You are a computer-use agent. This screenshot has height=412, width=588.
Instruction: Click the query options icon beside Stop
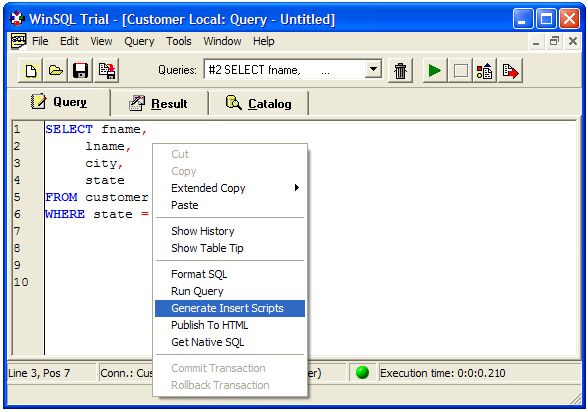click(484, 70)
